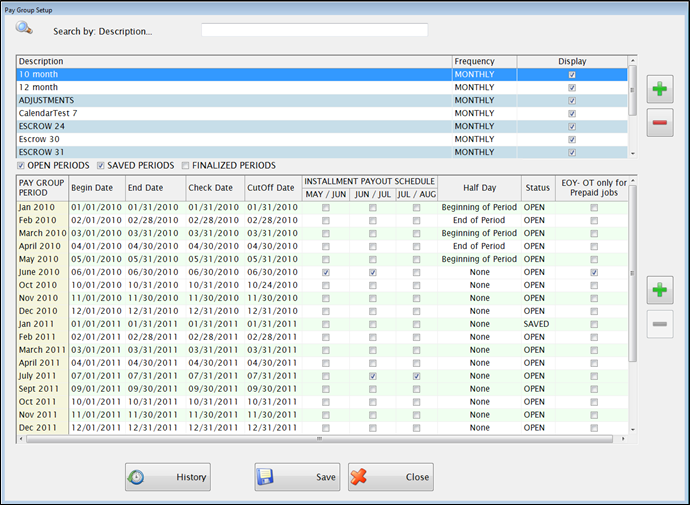This screenshot has height=505, width=690.
Task: Click the Status column header
Action: tap(538, 188)
